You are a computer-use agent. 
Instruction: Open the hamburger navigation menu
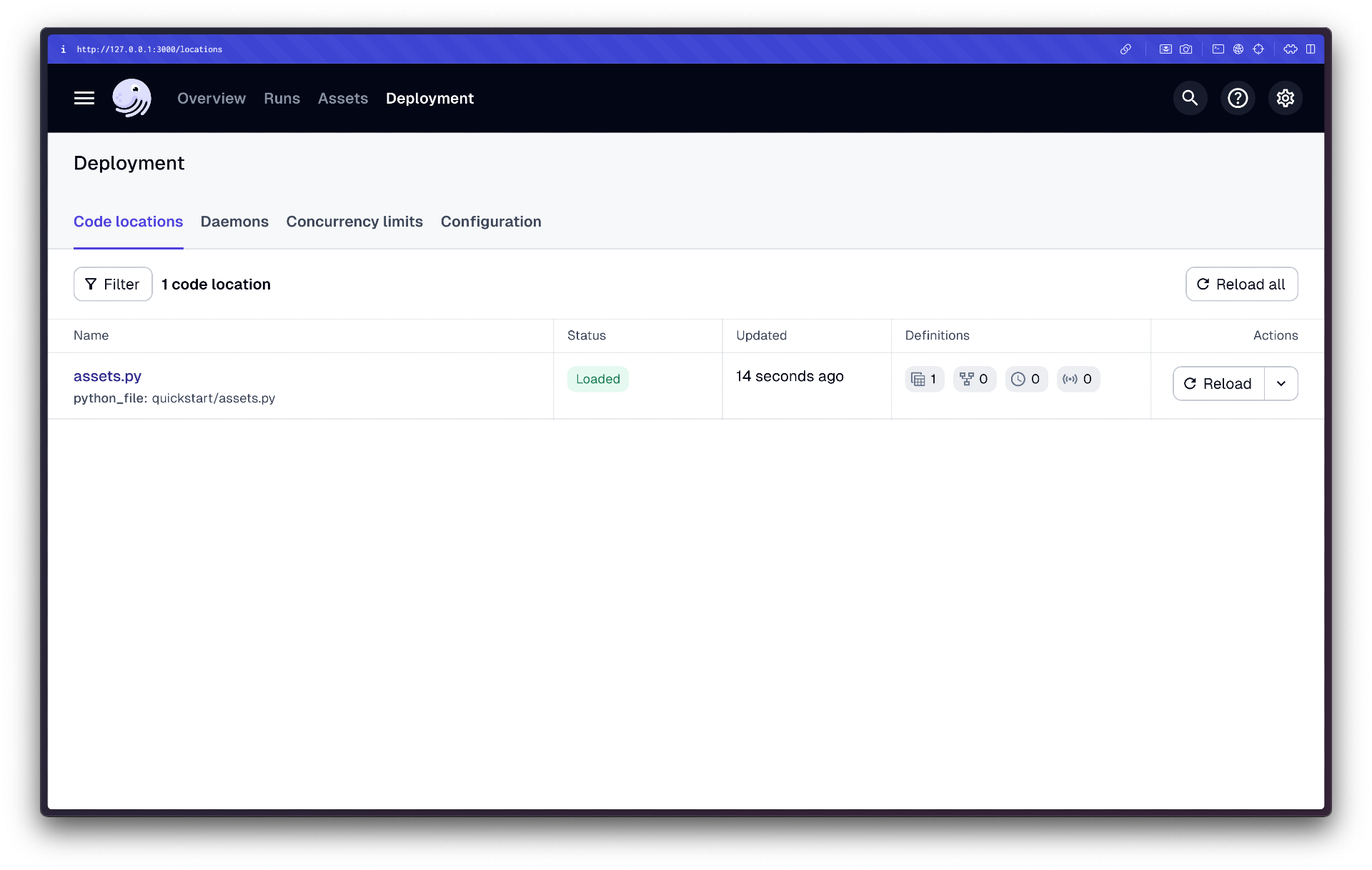[84, 98]
